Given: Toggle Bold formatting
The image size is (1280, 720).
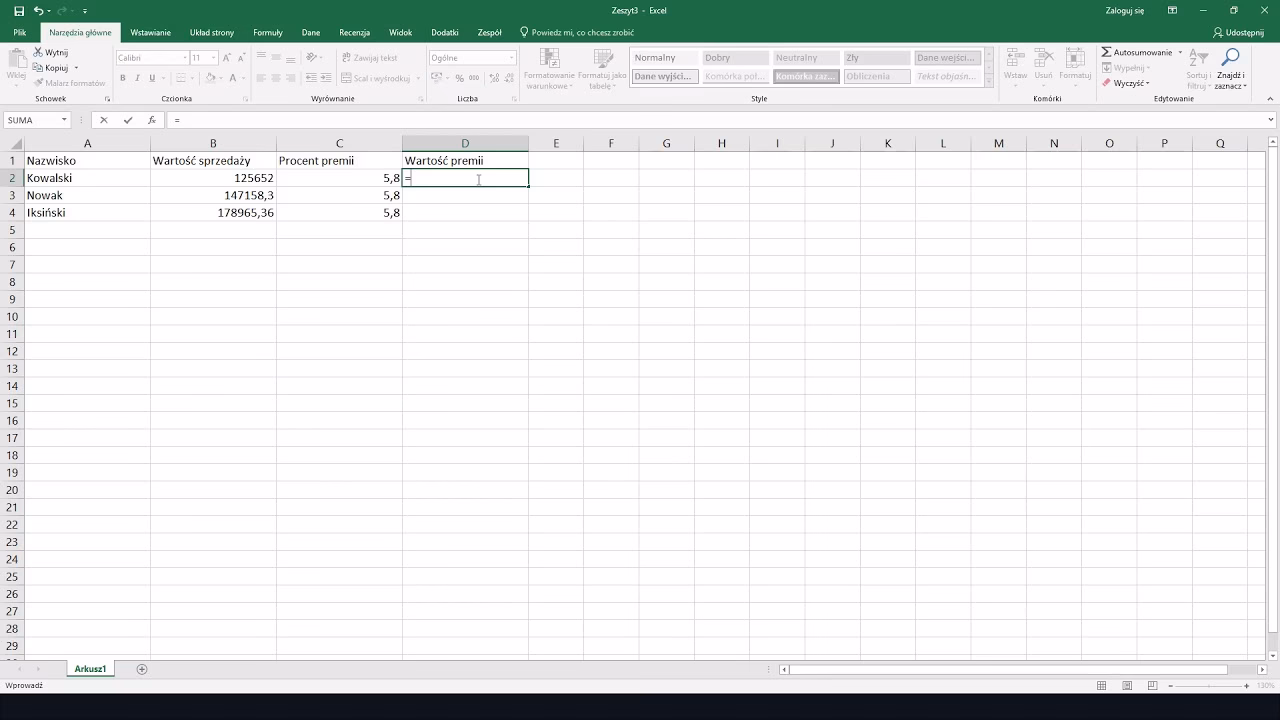Looking at the screenshot, I should coord(123,78).
